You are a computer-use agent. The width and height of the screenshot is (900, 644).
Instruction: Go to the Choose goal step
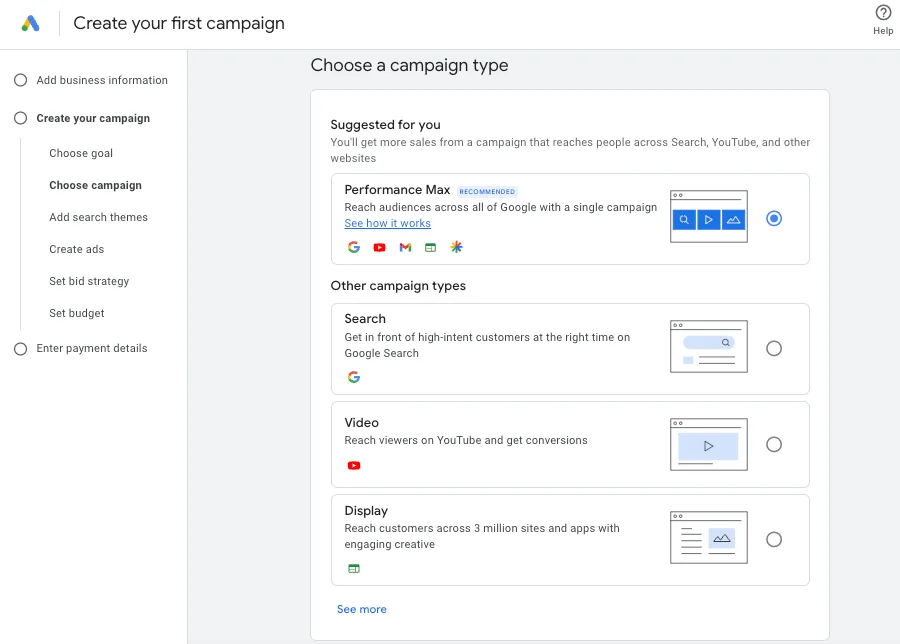pos(81,153)
